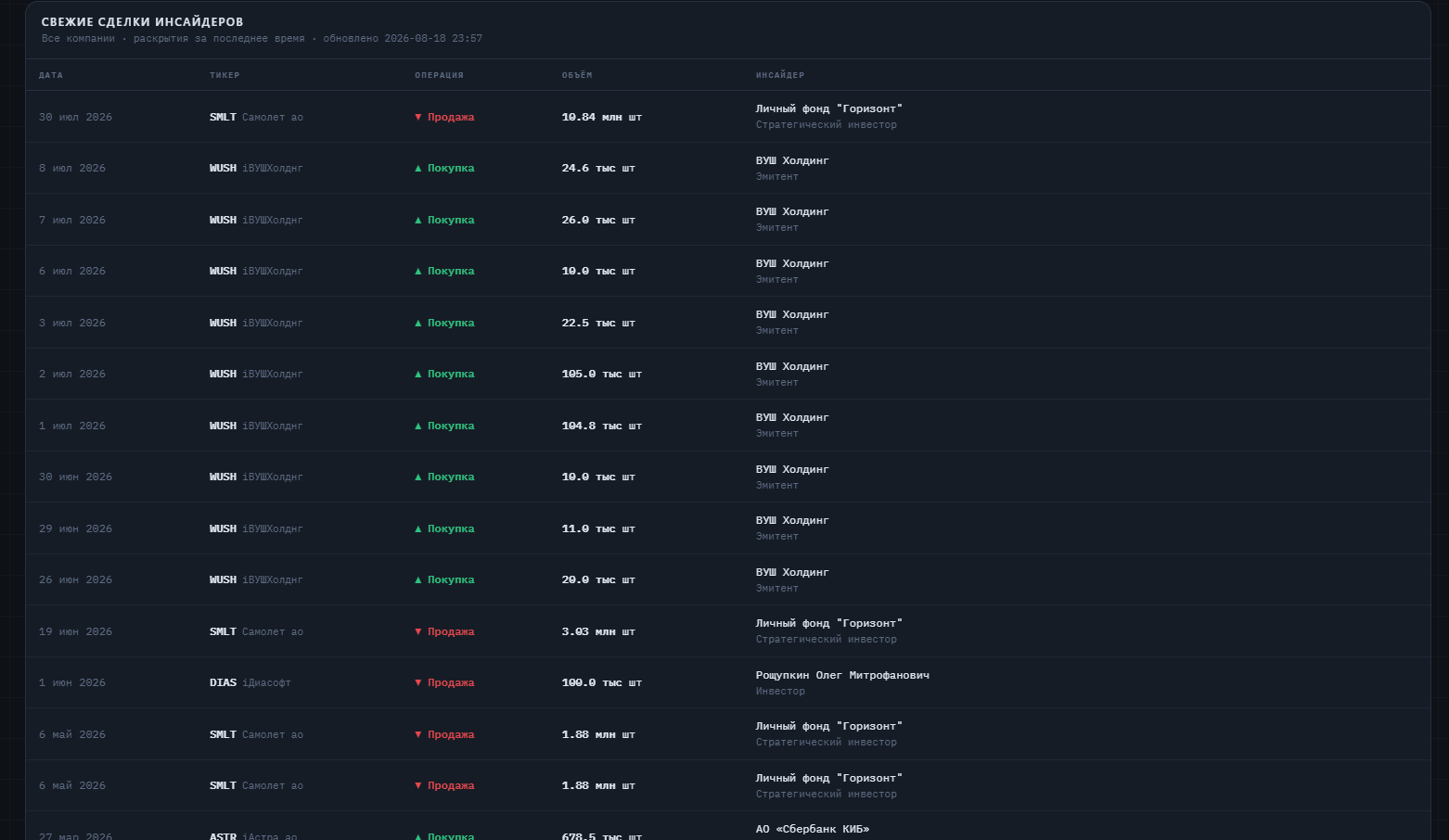This screenshot has height=840, width=1449.
Task: Click 'Покупка' in the 7 июл 2026 row
Action: tap(444, 220)
